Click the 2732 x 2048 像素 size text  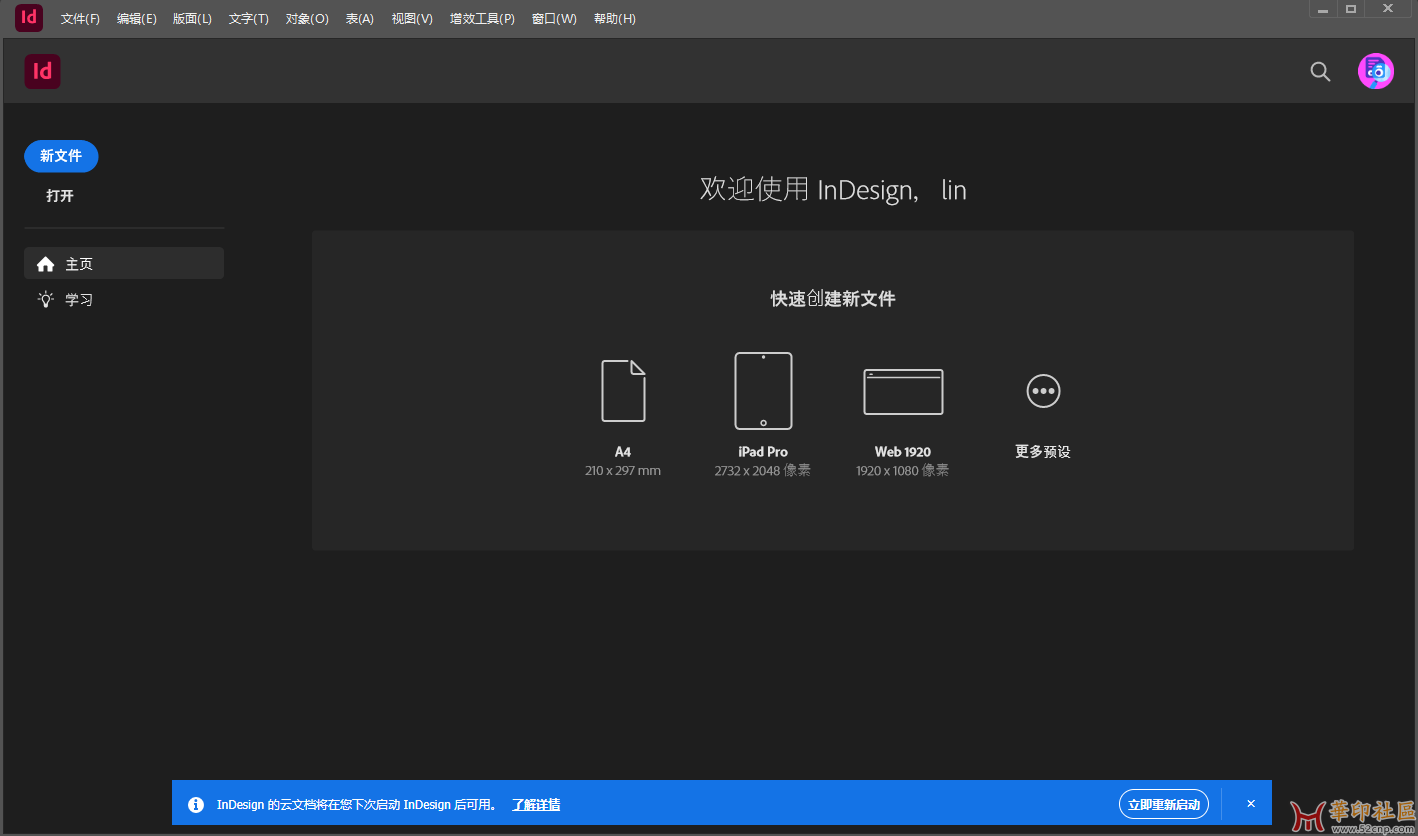click(763, 471)
